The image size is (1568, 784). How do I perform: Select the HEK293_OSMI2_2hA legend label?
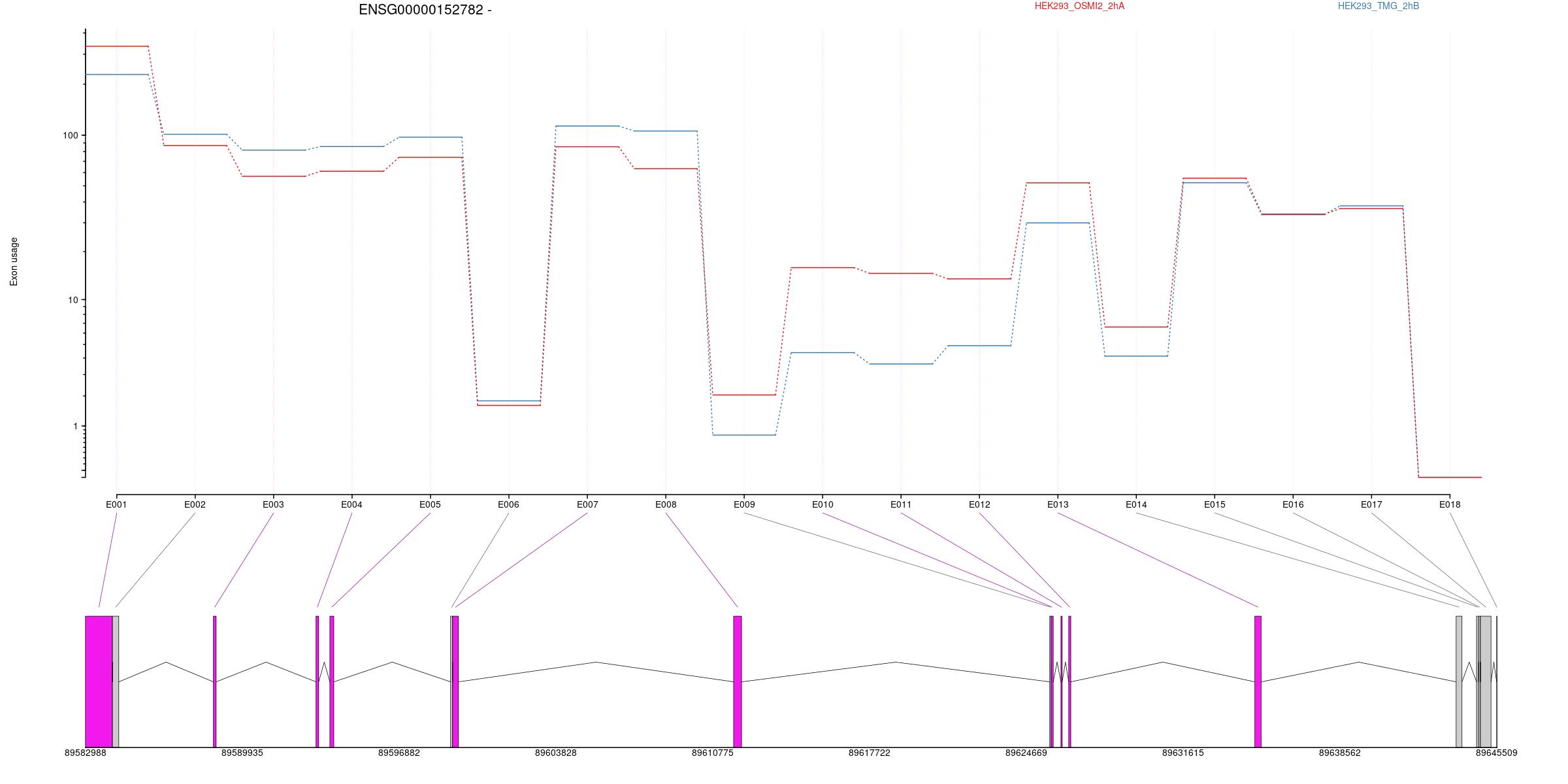click(x=1079, y=6)
